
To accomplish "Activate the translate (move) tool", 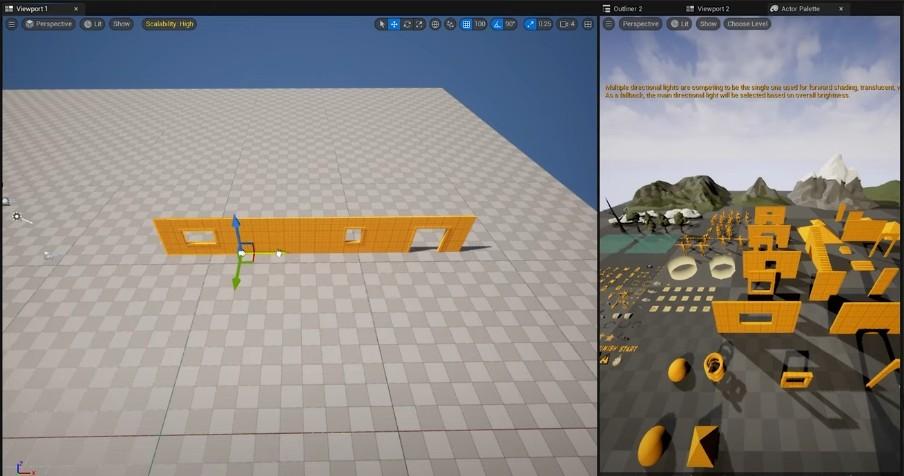I will point(394,24).
